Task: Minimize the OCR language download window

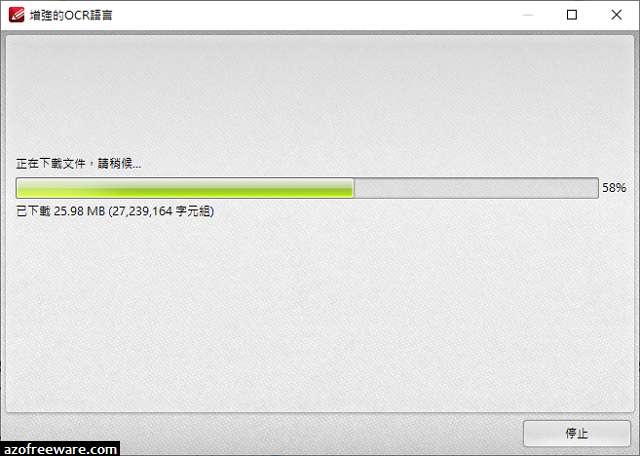Action: [528, 15]
